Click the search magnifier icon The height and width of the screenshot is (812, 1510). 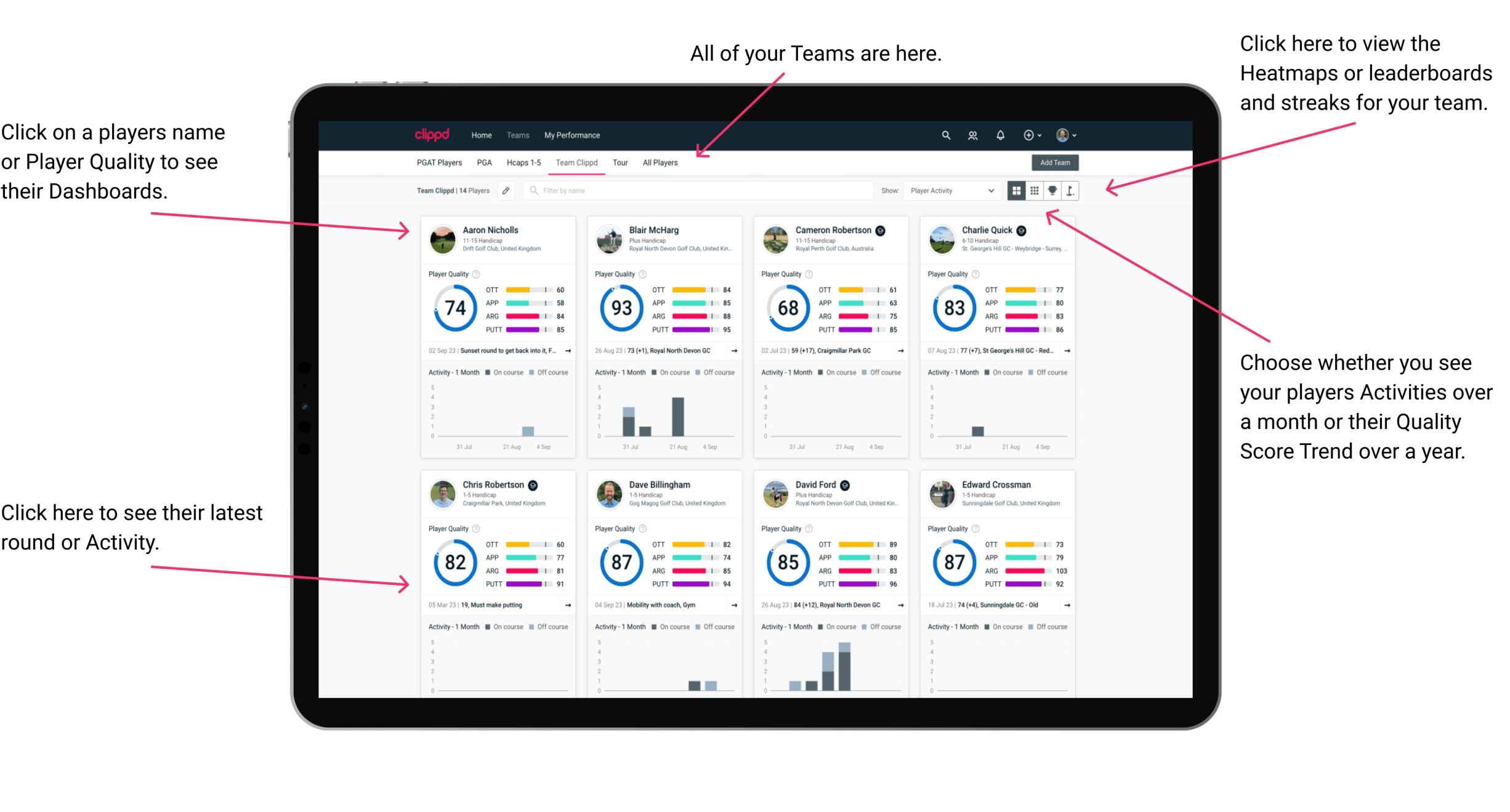(945, 134)
